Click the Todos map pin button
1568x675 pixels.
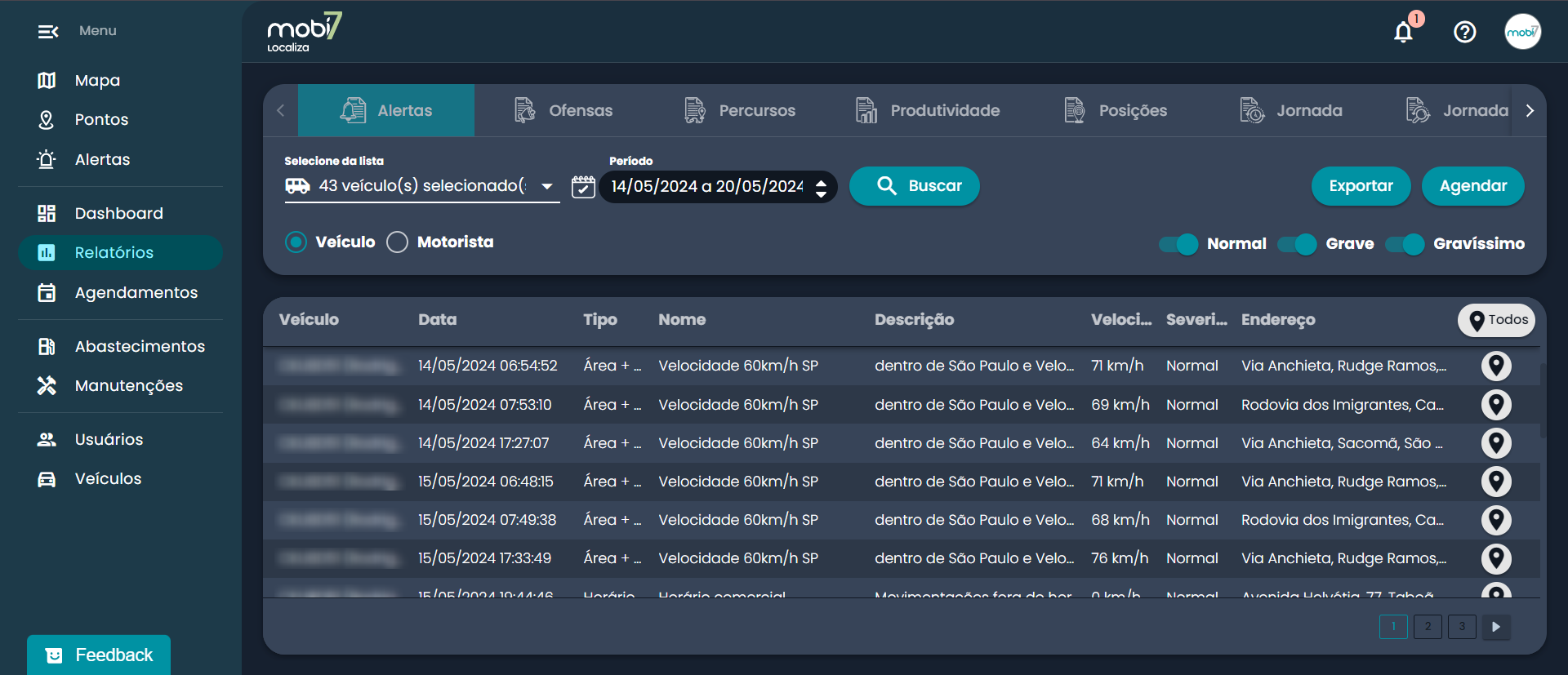[x=1496, y=320]
